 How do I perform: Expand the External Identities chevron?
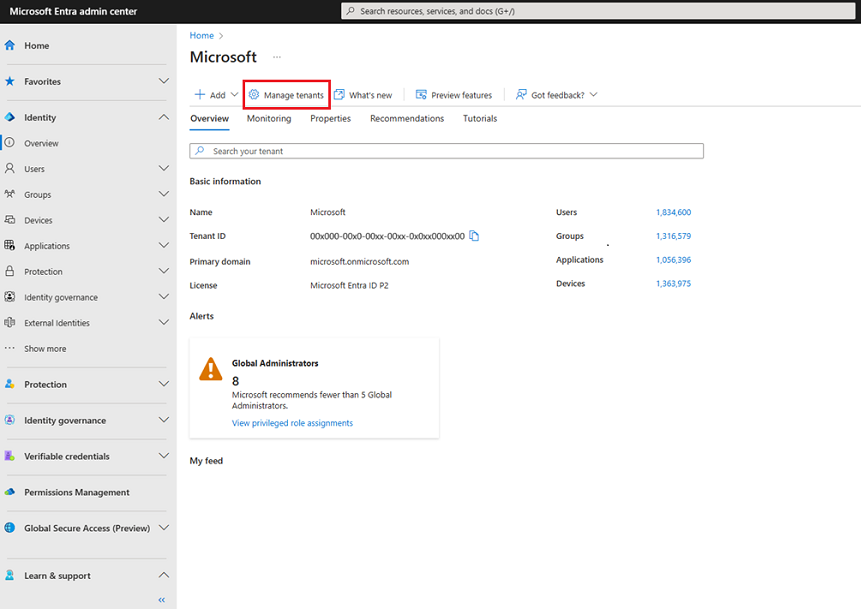tap(164, 322)
